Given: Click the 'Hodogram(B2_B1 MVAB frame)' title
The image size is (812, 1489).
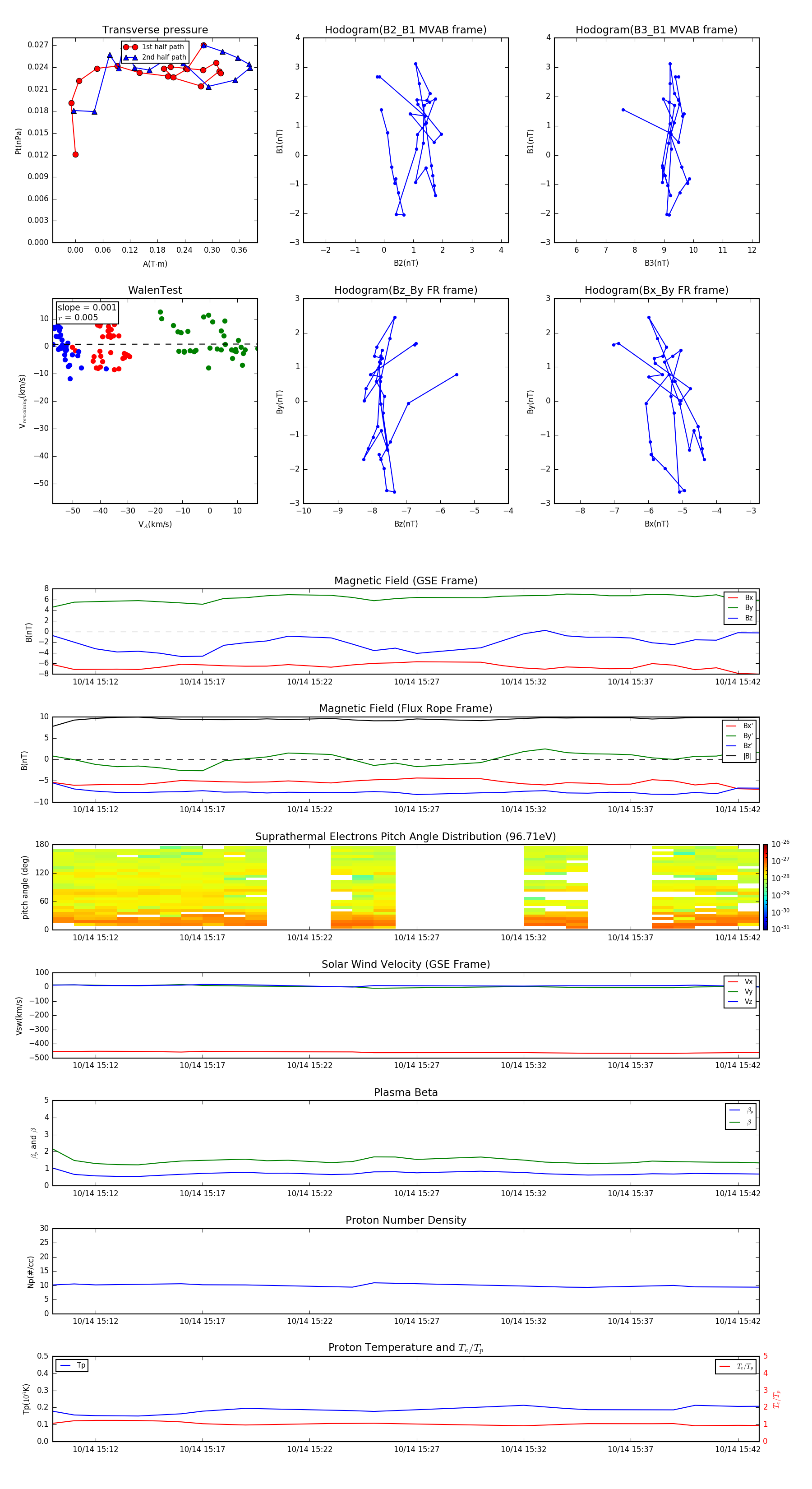Looking at the screenshot, I should [x=406, y=30].
